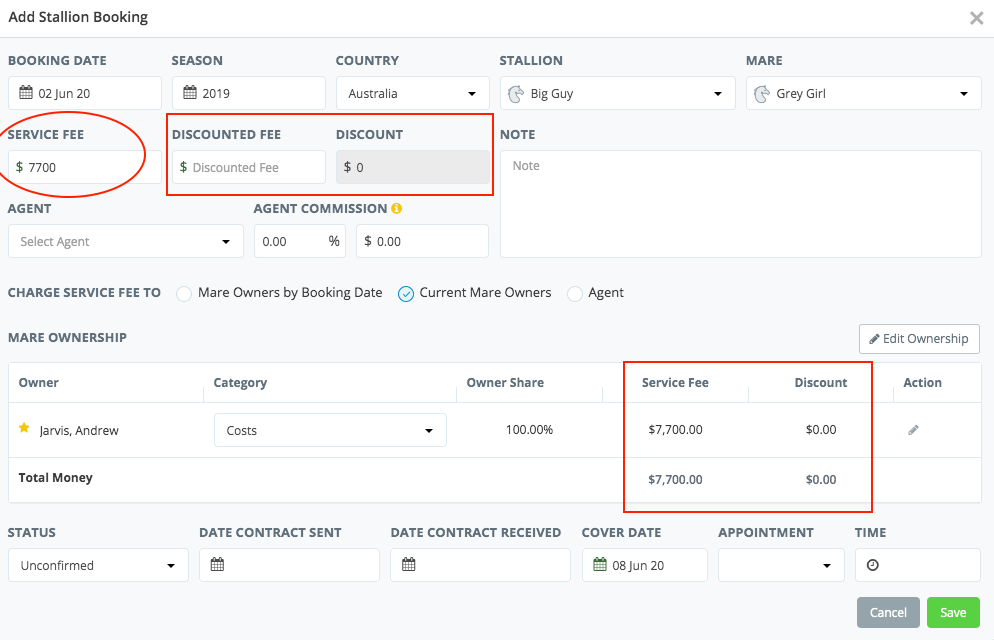Click the Booking Date calendar icon
The width and height of the screenshot is (994, 640).
25,93
